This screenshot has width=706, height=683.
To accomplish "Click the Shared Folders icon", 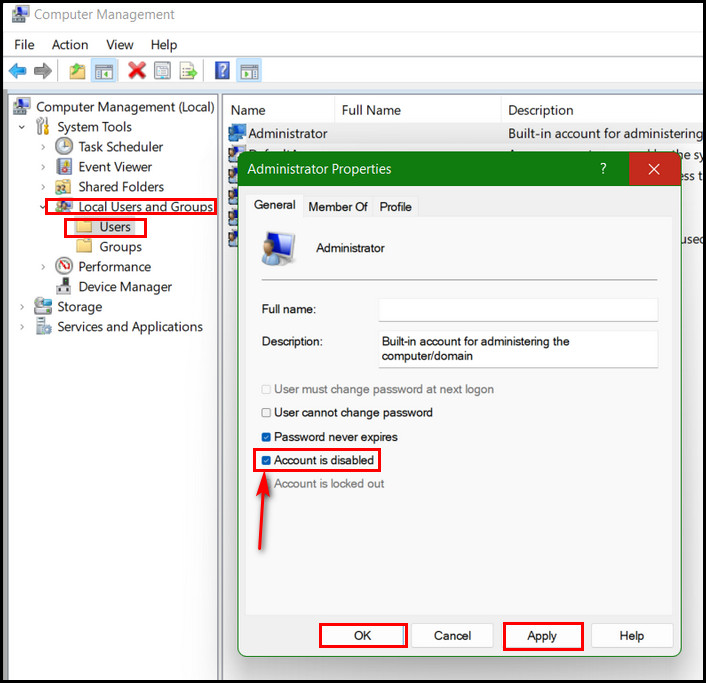I will (x=63, y=186).
